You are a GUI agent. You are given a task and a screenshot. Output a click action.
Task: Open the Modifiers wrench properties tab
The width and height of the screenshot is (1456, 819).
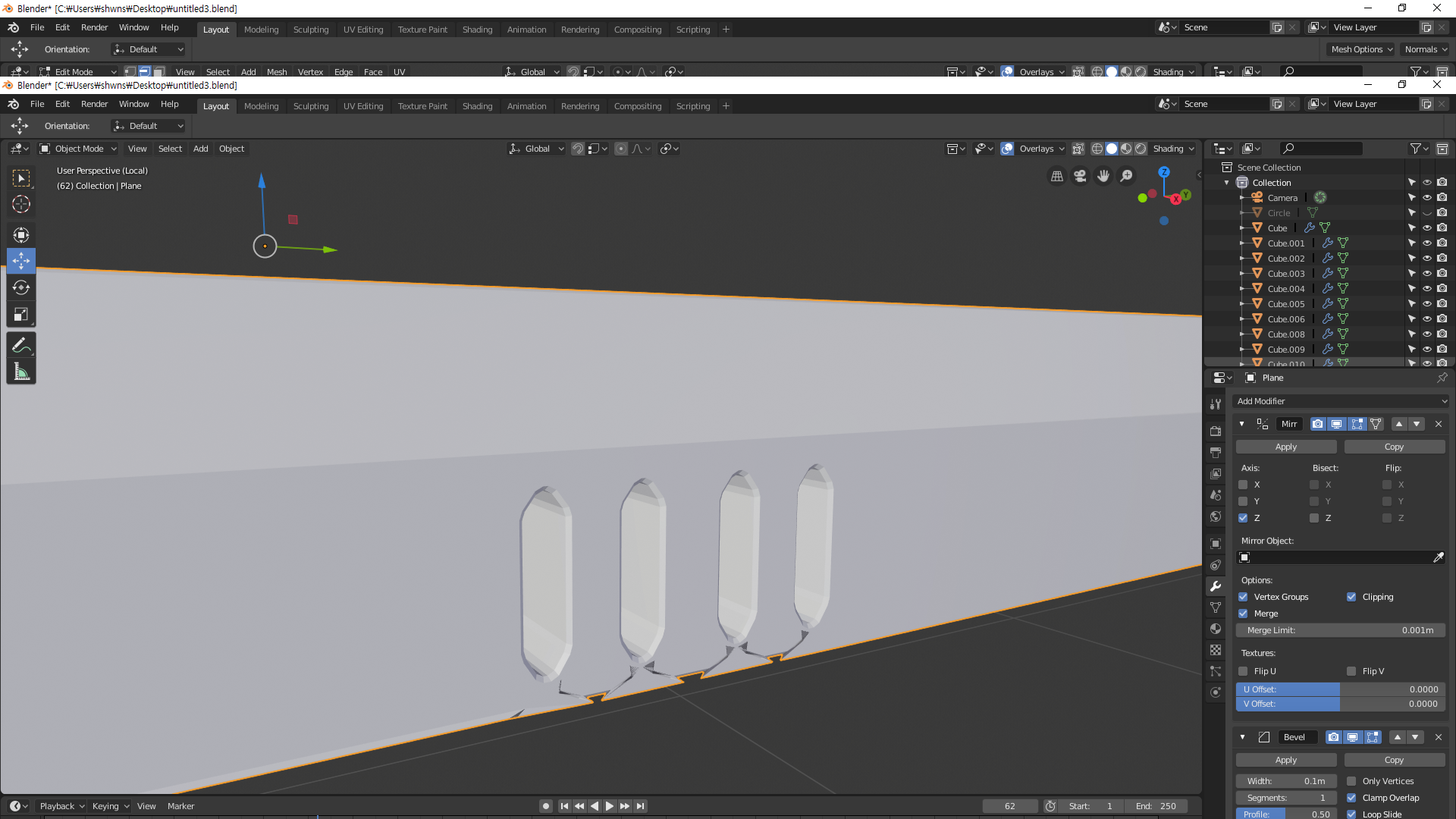1216,586
